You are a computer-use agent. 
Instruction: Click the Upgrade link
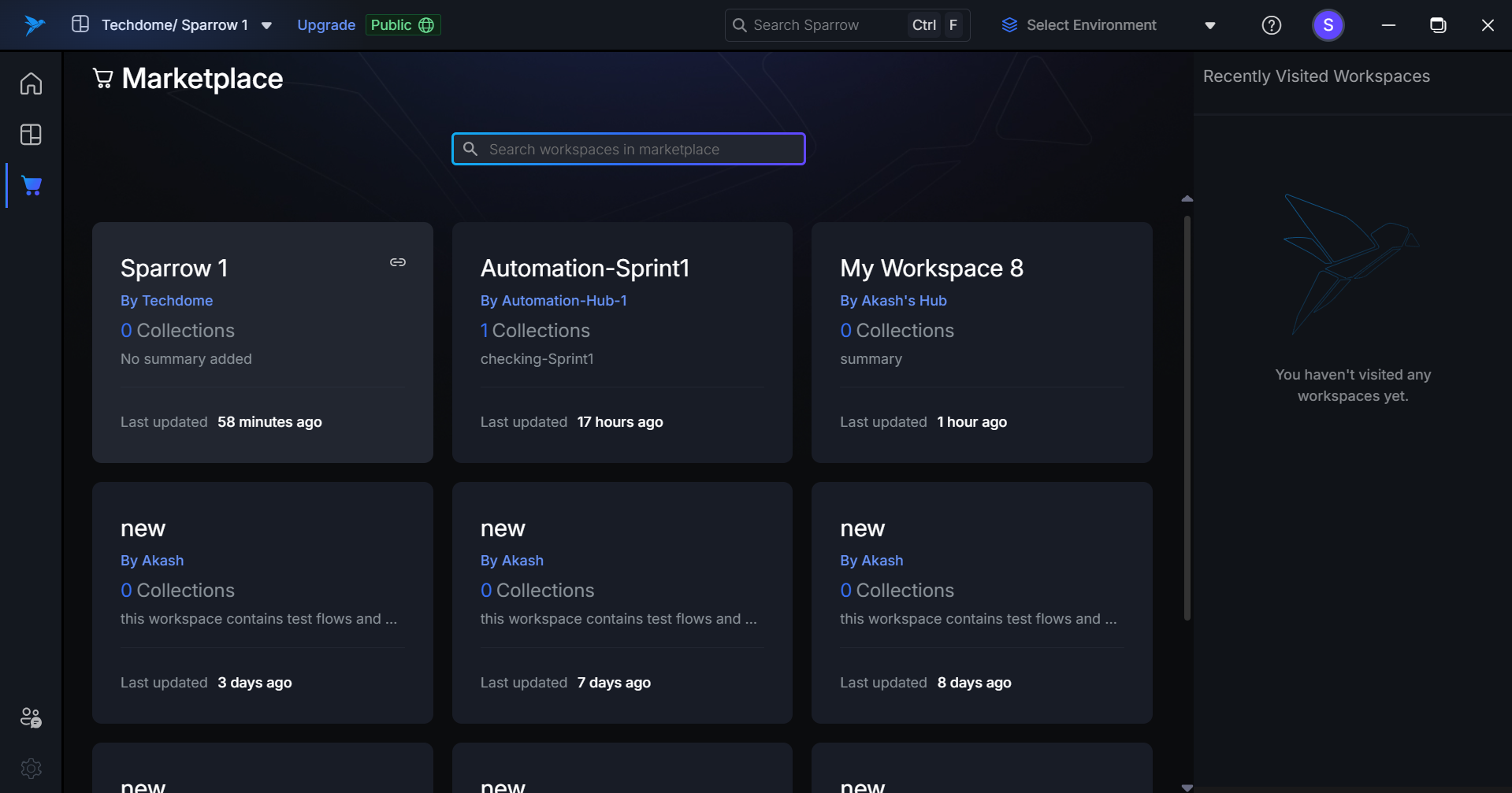pyautogui.click(x=326, y=25)
